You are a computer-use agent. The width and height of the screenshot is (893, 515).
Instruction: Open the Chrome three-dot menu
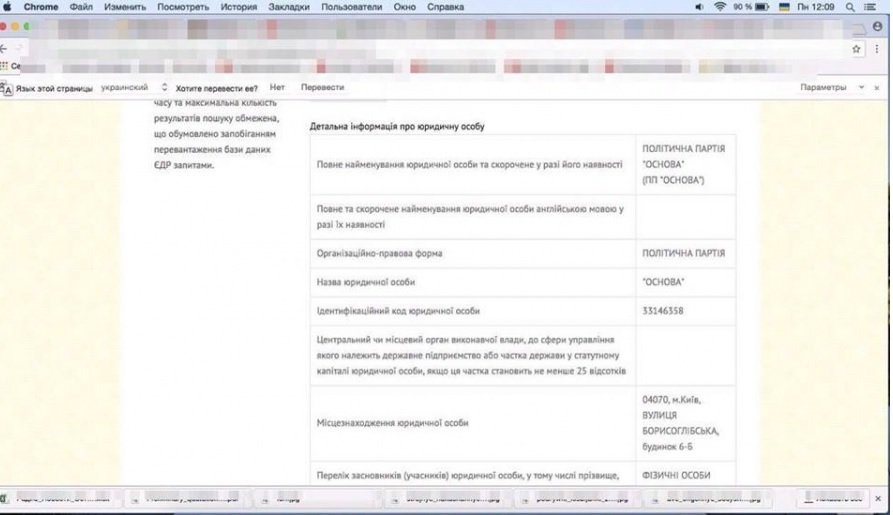click(878, 48)
